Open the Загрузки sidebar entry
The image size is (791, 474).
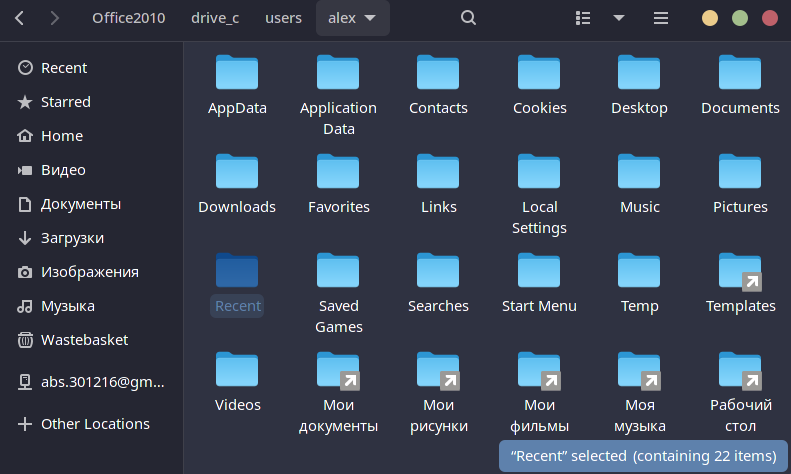click(x=72, y=238)
